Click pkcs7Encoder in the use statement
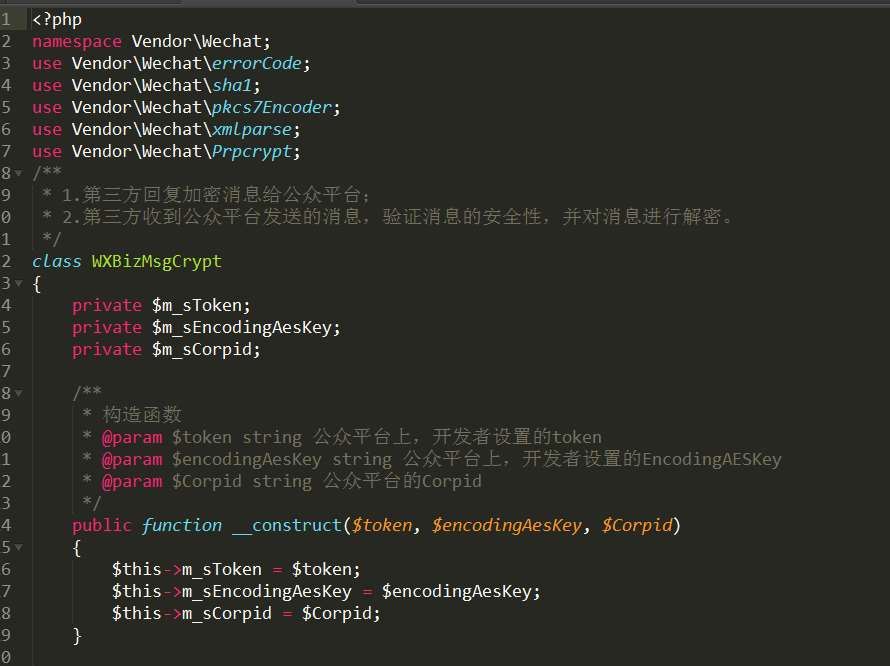 point(271,107)
